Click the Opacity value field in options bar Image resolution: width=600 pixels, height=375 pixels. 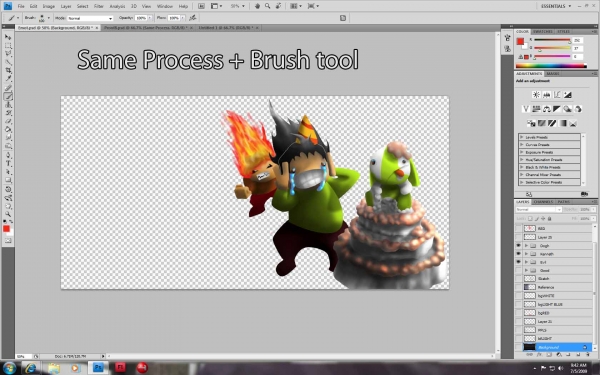(x=141, y=18)
